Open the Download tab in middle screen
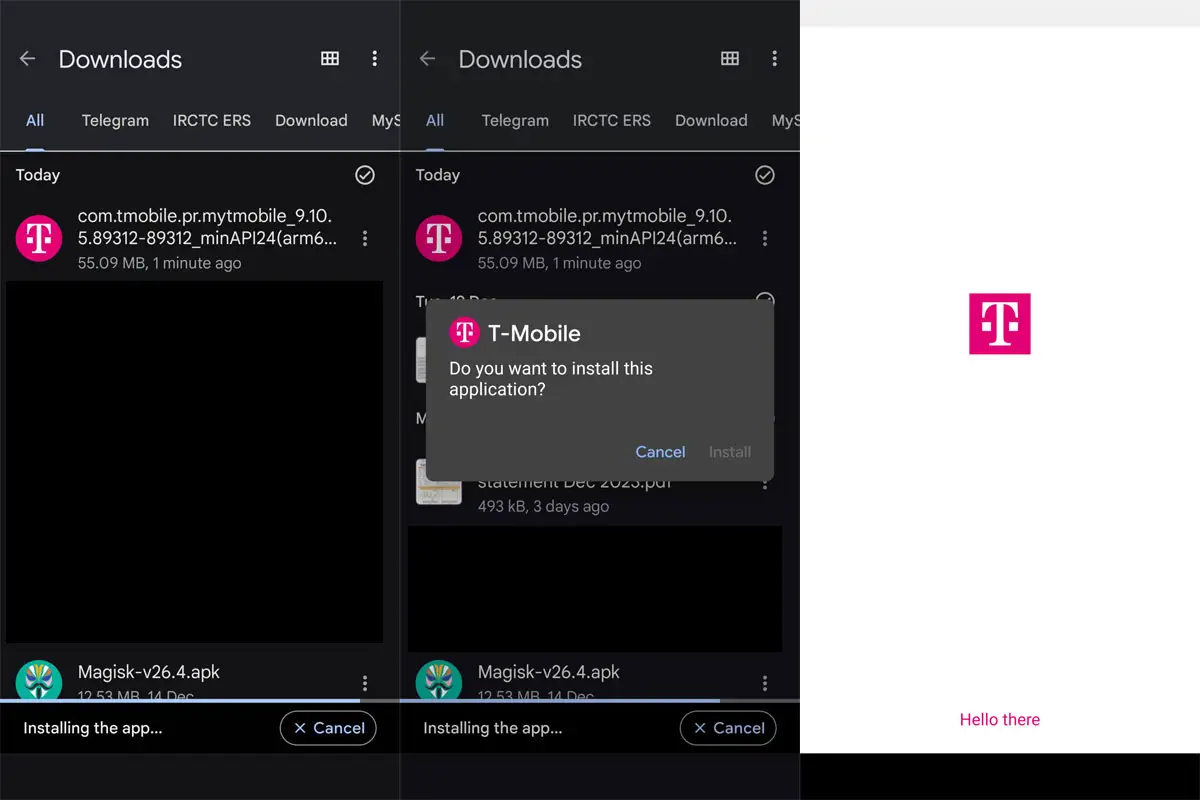The width and height of the screenshot is (1200, 800). [x=711, y=121]
